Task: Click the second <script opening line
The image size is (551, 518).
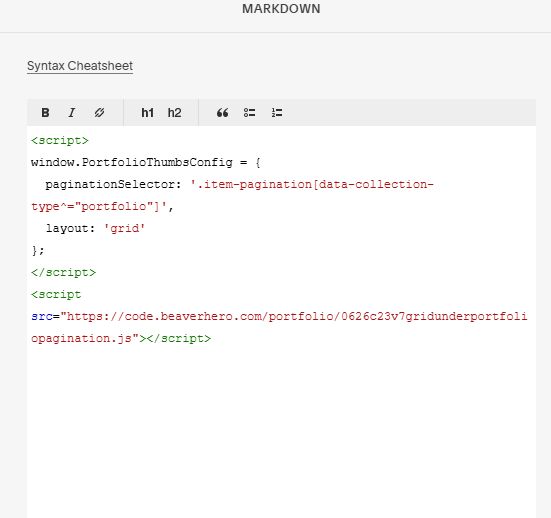Action: 56,294
